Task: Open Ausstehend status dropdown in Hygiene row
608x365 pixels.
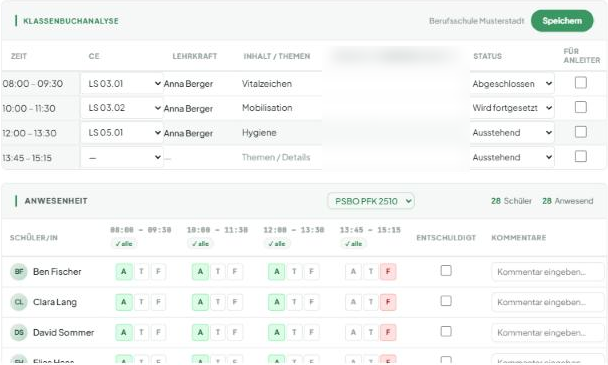Action: click(x=512, y=133)
